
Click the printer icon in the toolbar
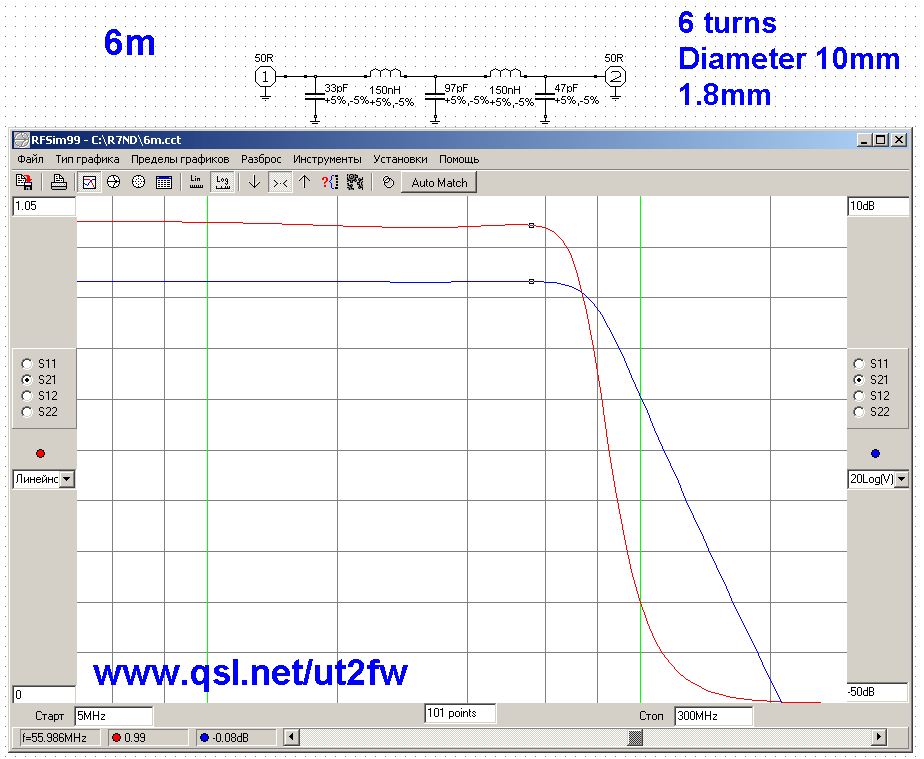(59, 182)
